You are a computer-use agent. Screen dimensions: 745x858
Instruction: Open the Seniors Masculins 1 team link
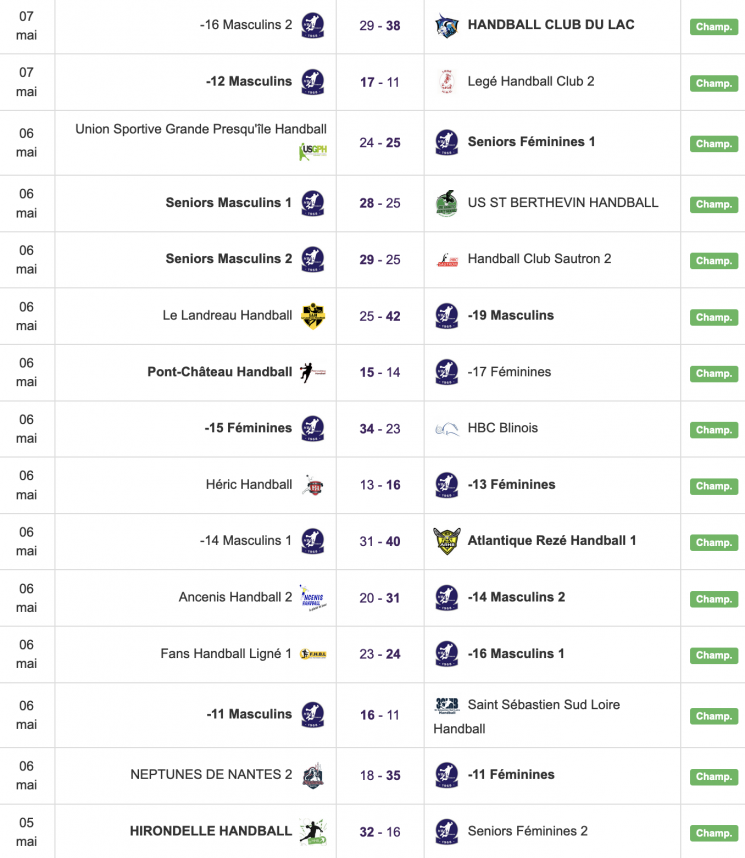(x=229, y=203)
